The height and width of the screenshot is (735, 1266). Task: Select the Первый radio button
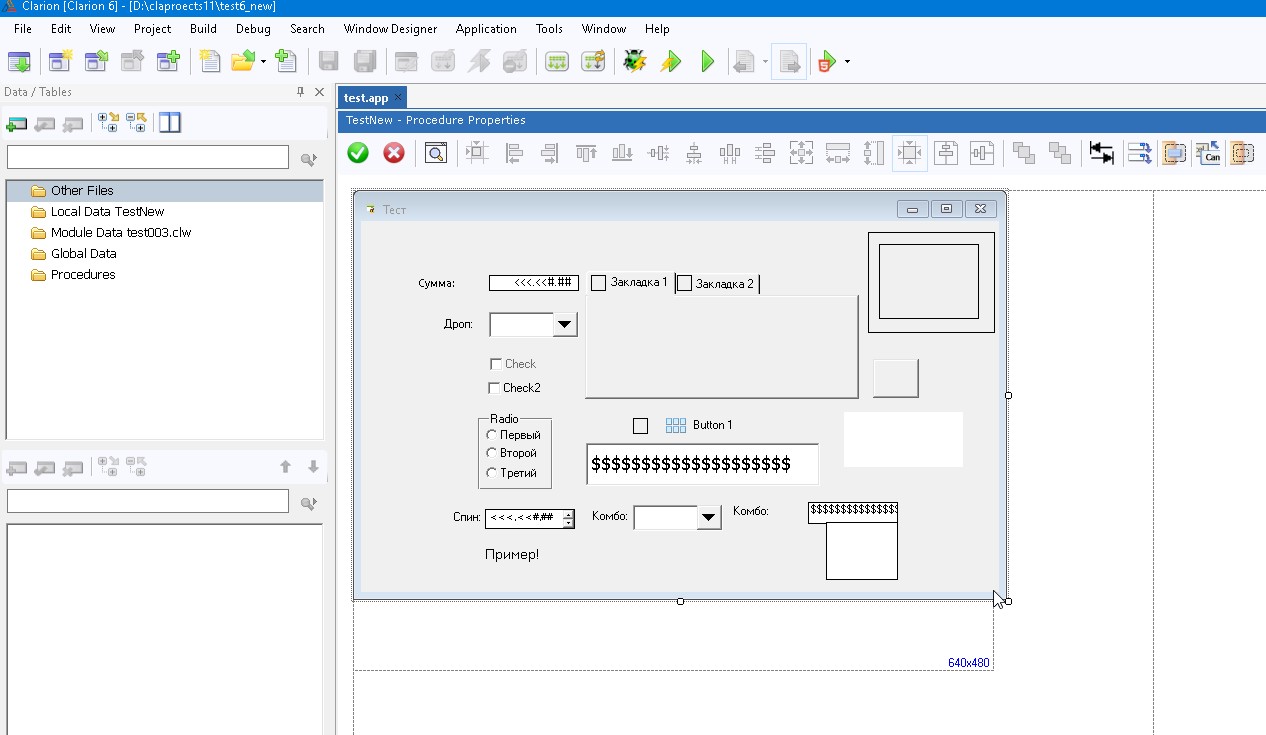click(x=492, y=435)
